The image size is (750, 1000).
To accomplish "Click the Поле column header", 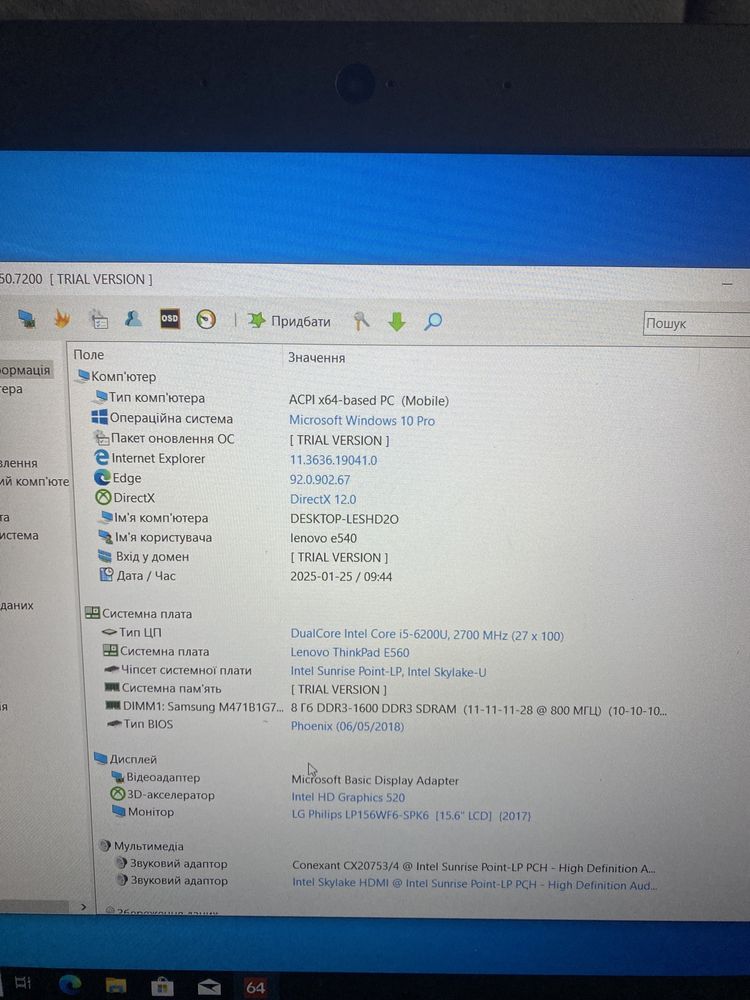I will 89,355.
